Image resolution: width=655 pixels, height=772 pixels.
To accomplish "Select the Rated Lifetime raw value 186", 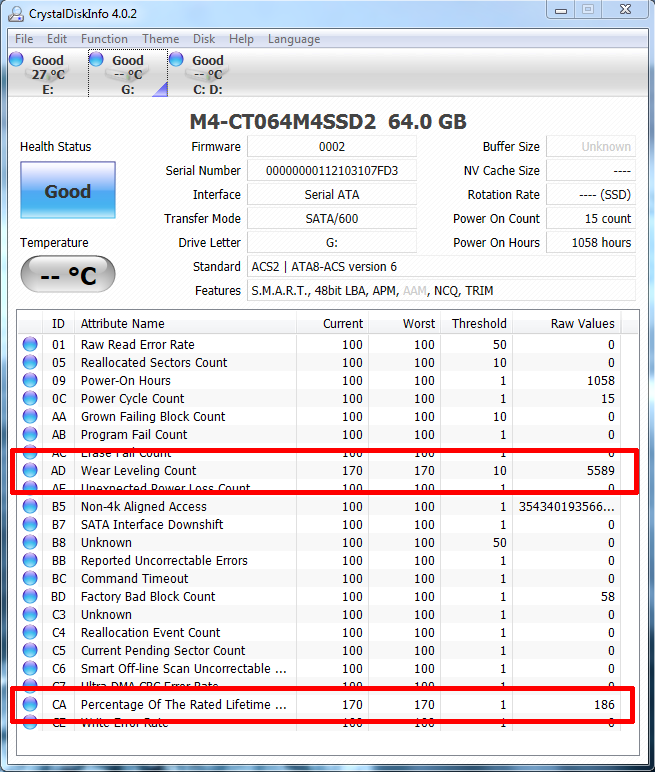I will [604, 704].
